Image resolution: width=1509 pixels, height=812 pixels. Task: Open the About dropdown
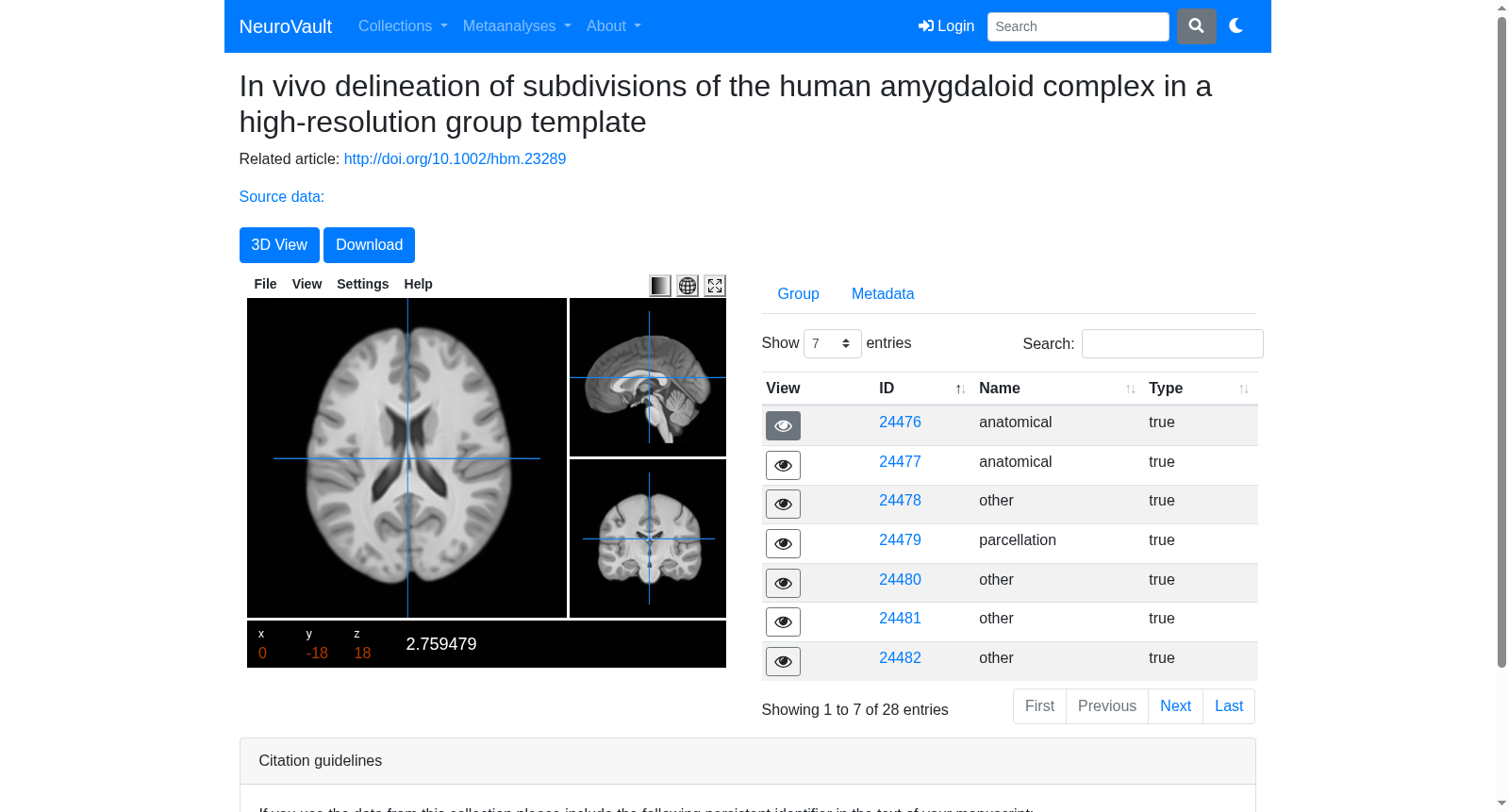[614, 26]
